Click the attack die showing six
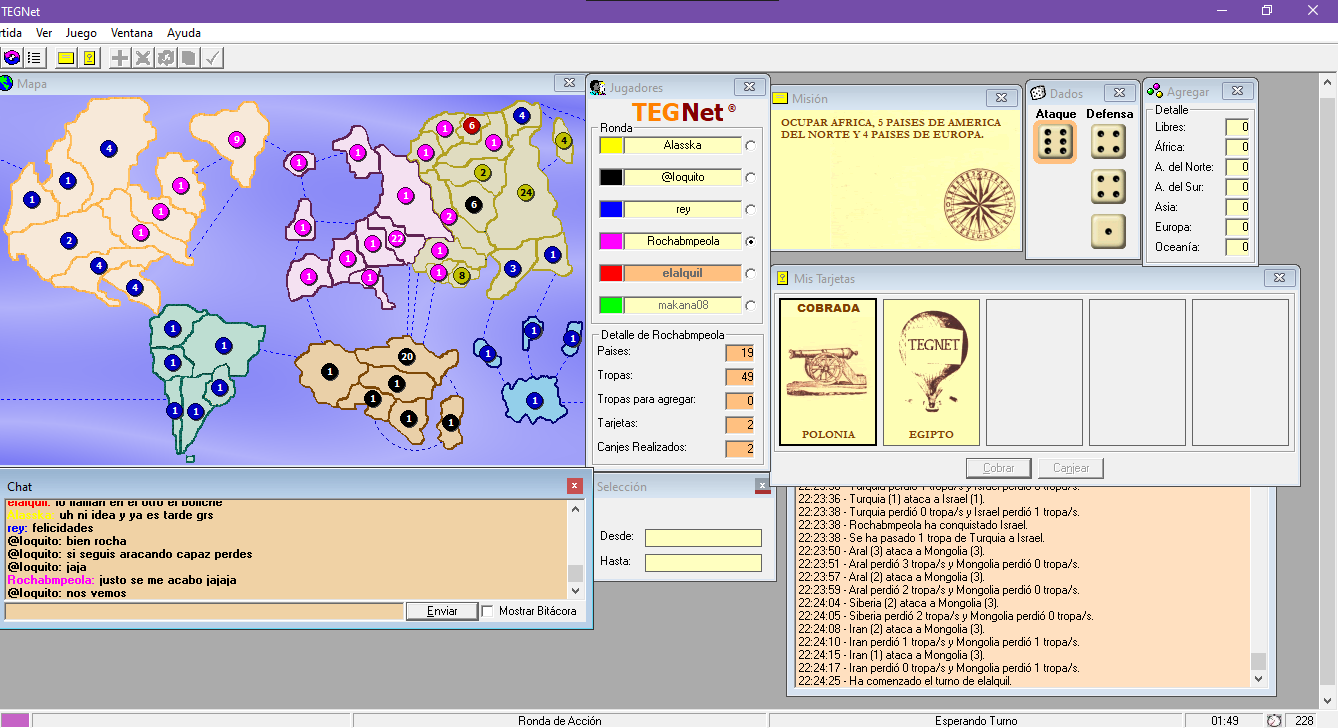Viewport: 1338px width, 728px height. [x=1055, y=143]
